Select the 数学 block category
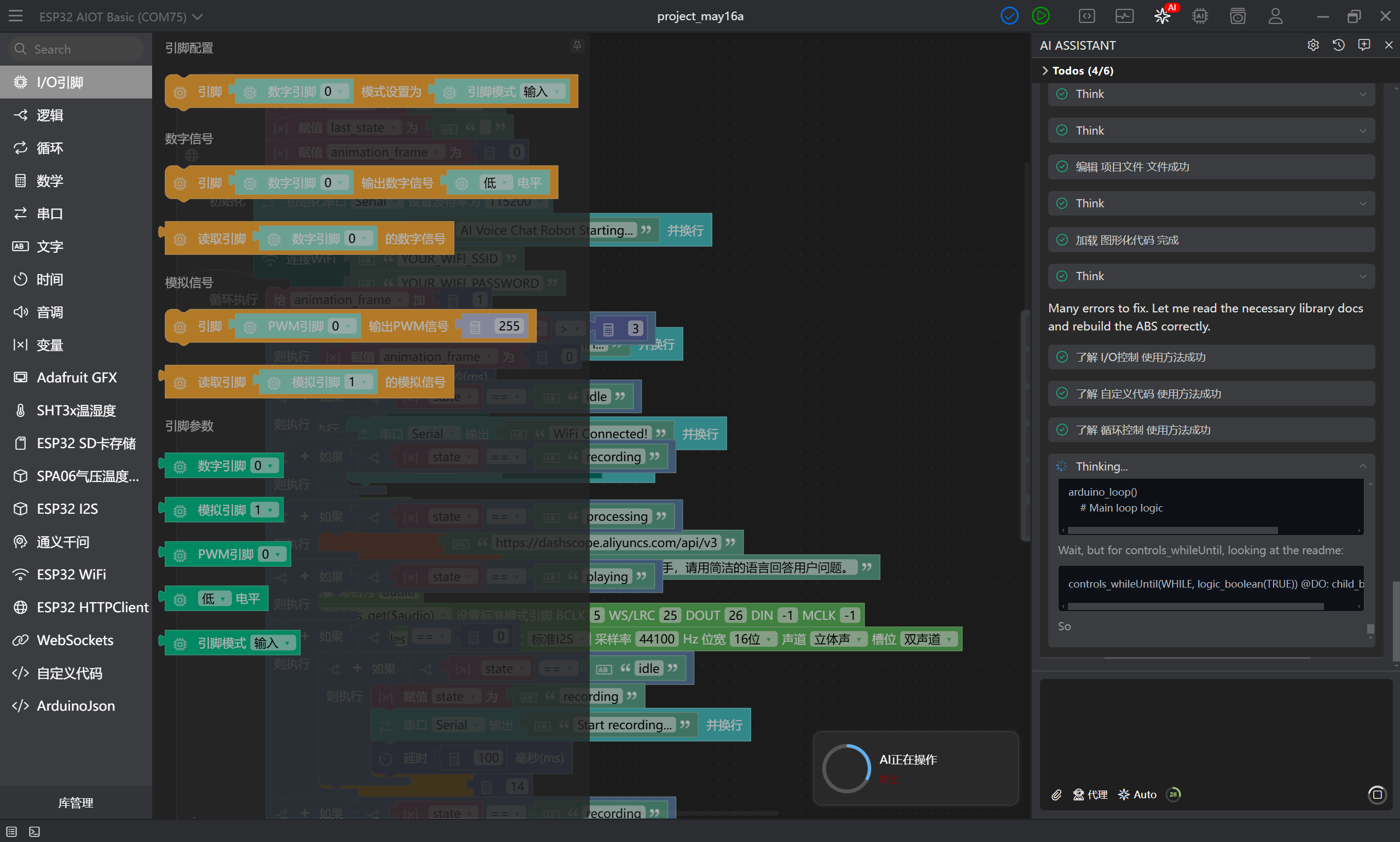The image size is (1400, 842). coord(76,181)
